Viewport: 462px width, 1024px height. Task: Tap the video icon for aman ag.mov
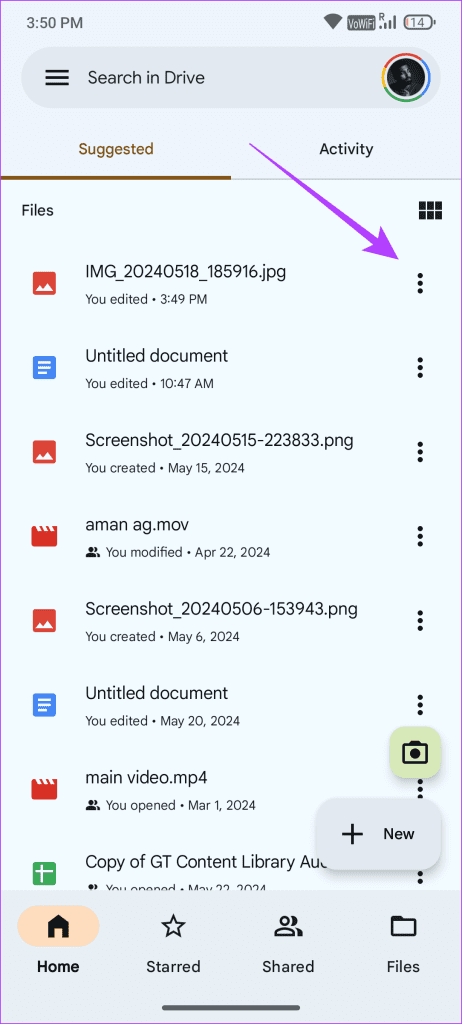click(44, 536)
